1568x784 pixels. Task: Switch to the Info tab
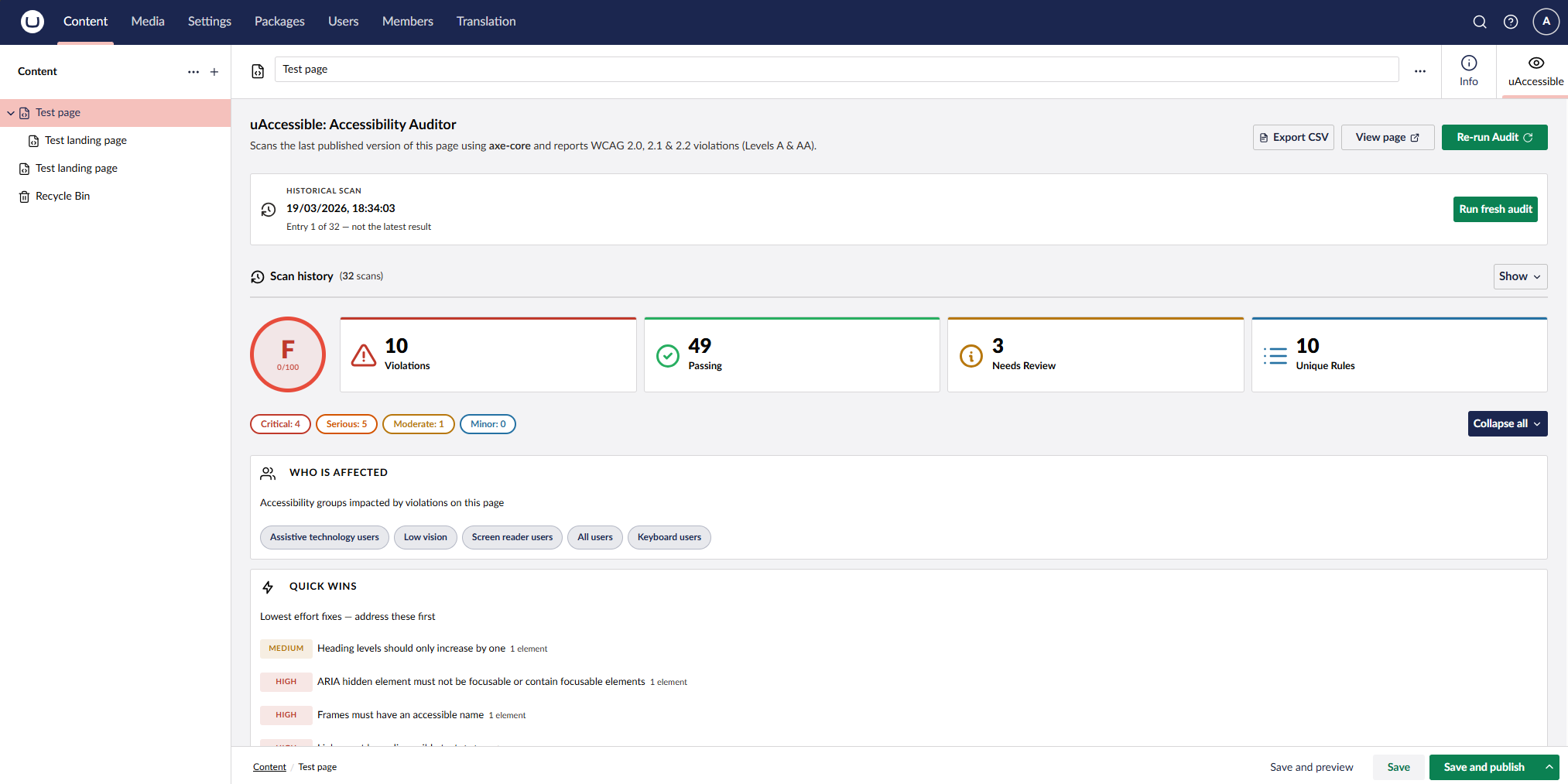[1468, 70]
